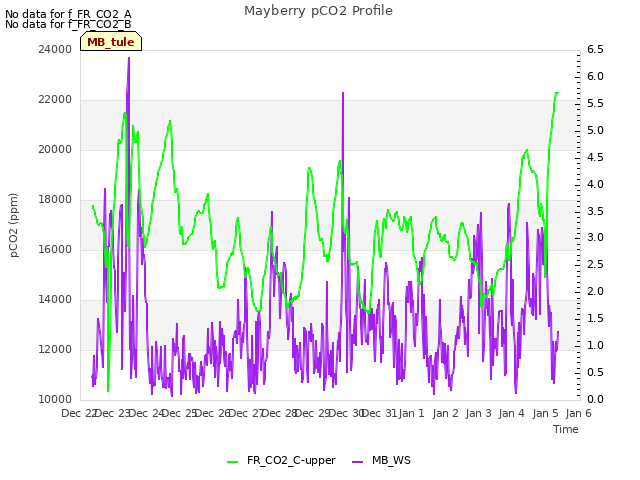640x480 pixels.
Task: Click the 14000 left axis tick label
Action: 55,300
